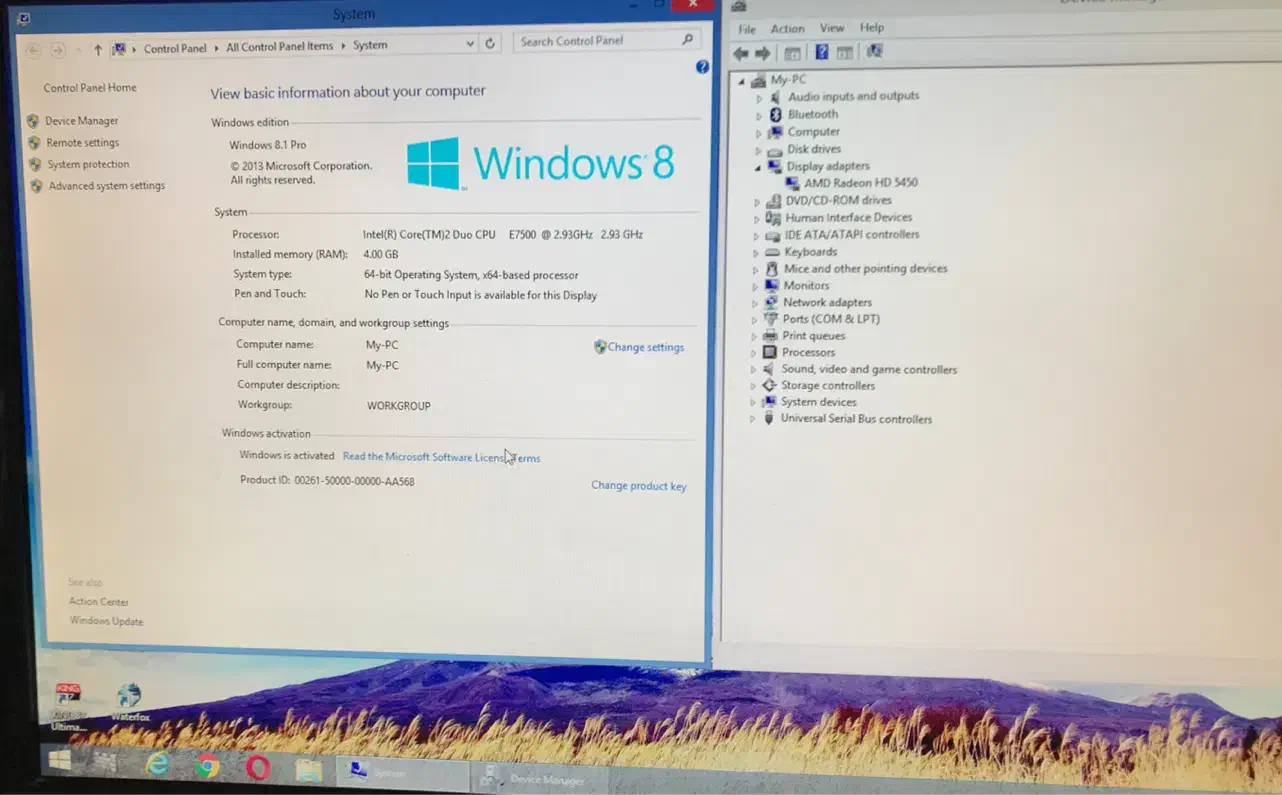Click the All Control Panel Items breadcrumb
Screen dimensions: 1282x795
(279, 47)
